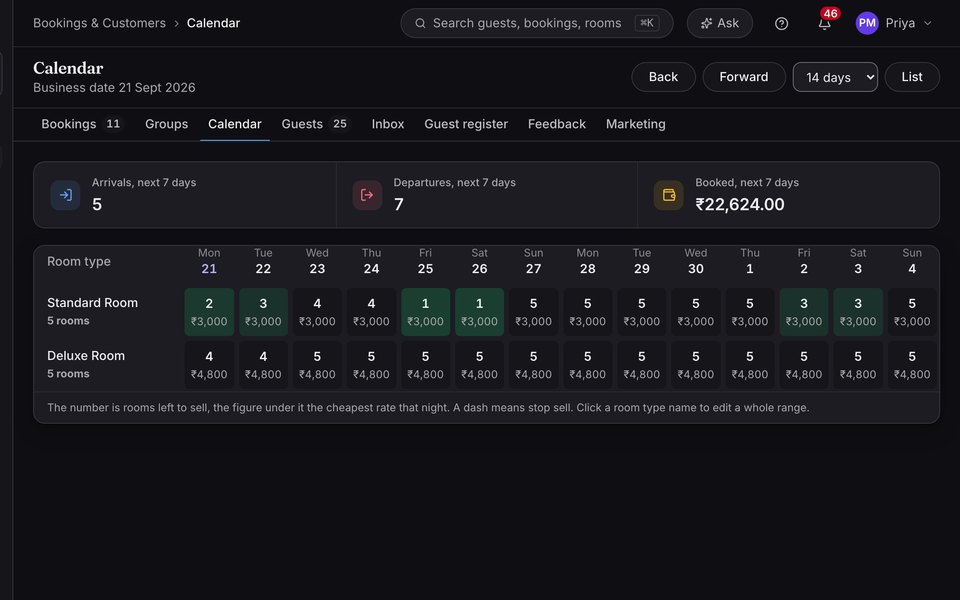
Task: Go to the Inbox tab
Action: [388, 124]
